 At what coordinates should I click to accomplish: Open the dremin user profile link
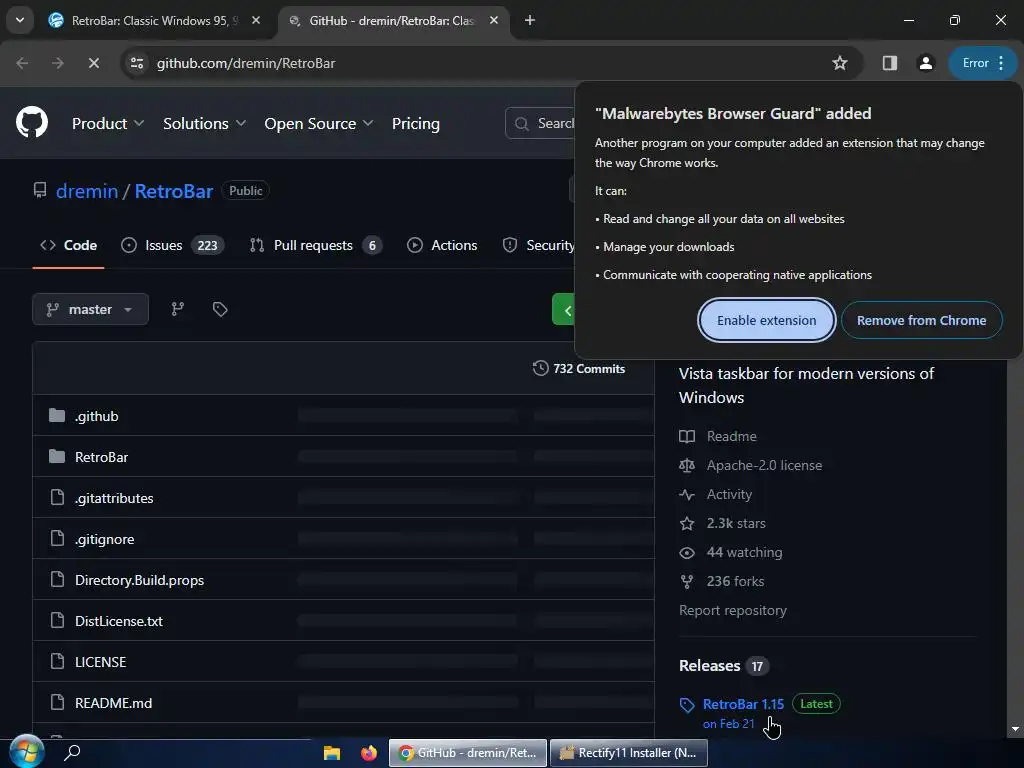87,191
